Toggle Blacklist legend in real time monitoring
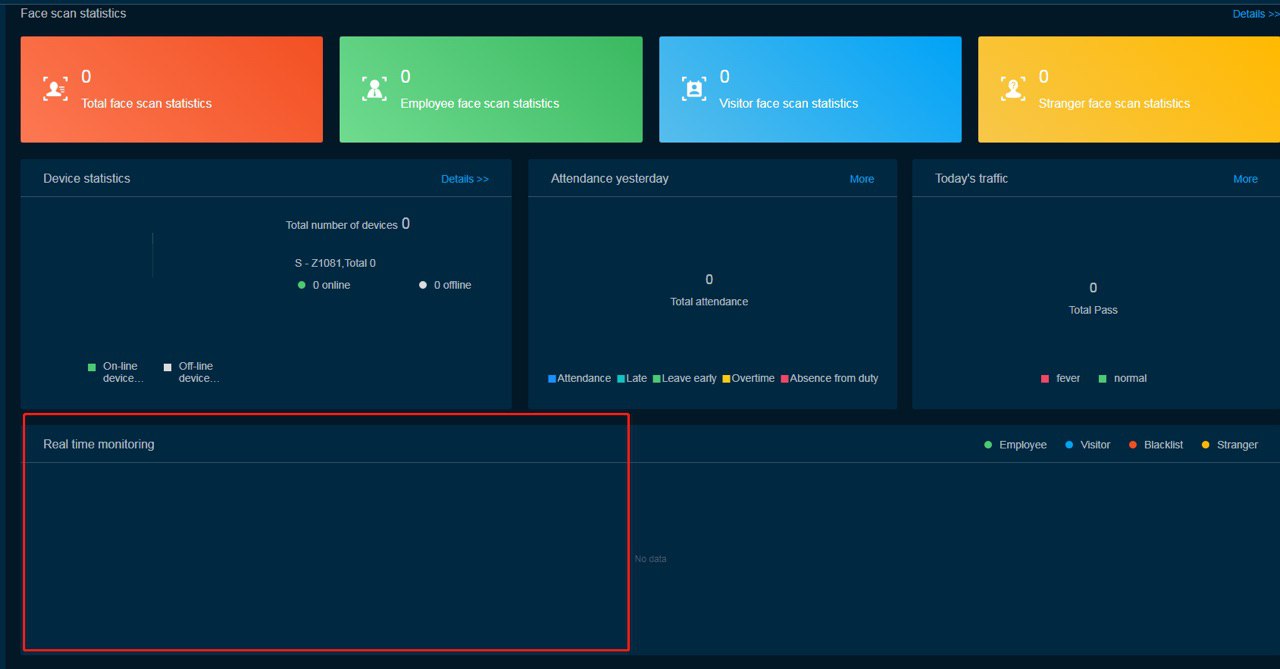The width and height of the screenshot is (1280, 669). (1156, 444)
